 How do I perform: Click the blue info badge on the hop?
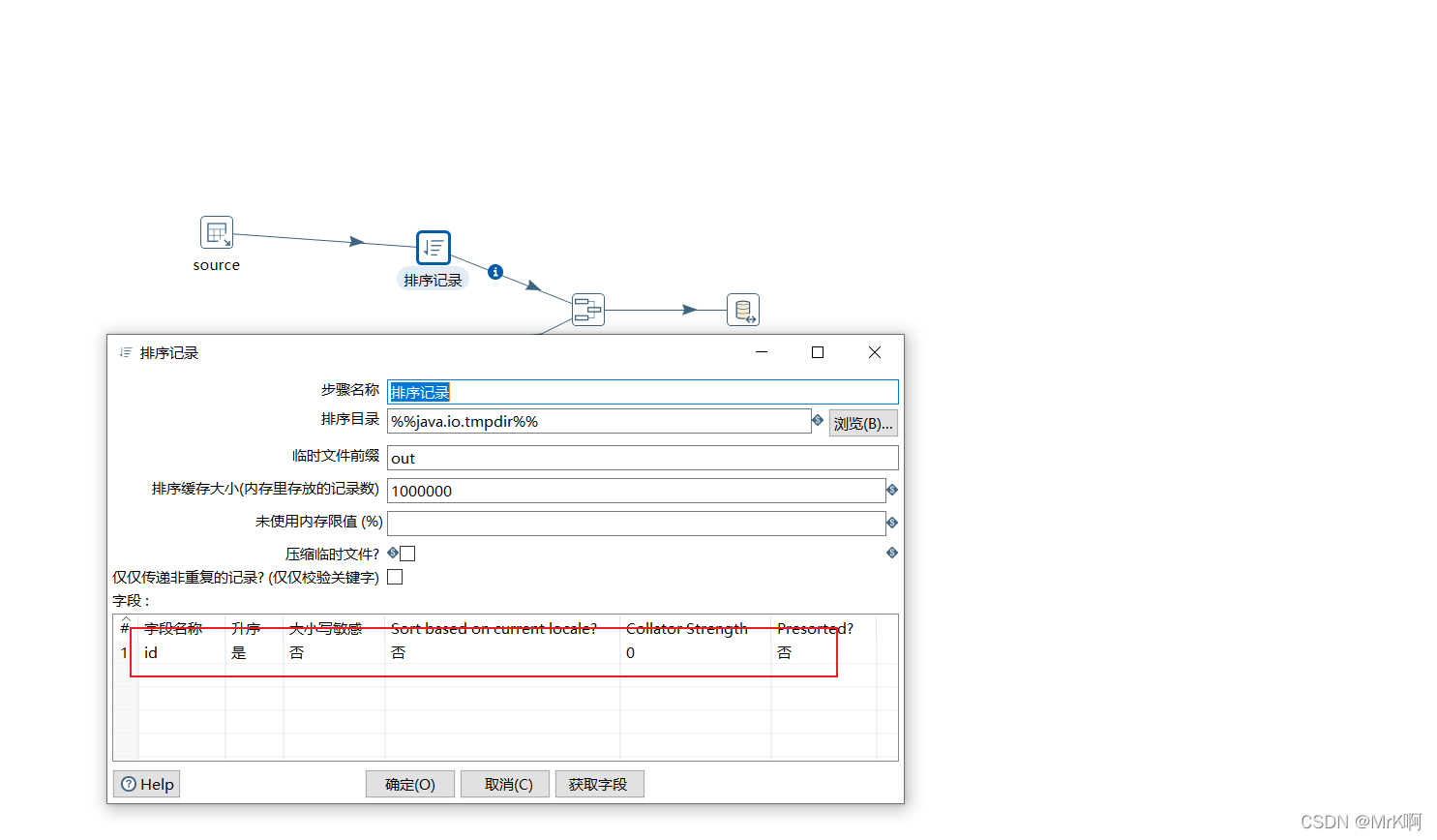click(x=495, y=272)
